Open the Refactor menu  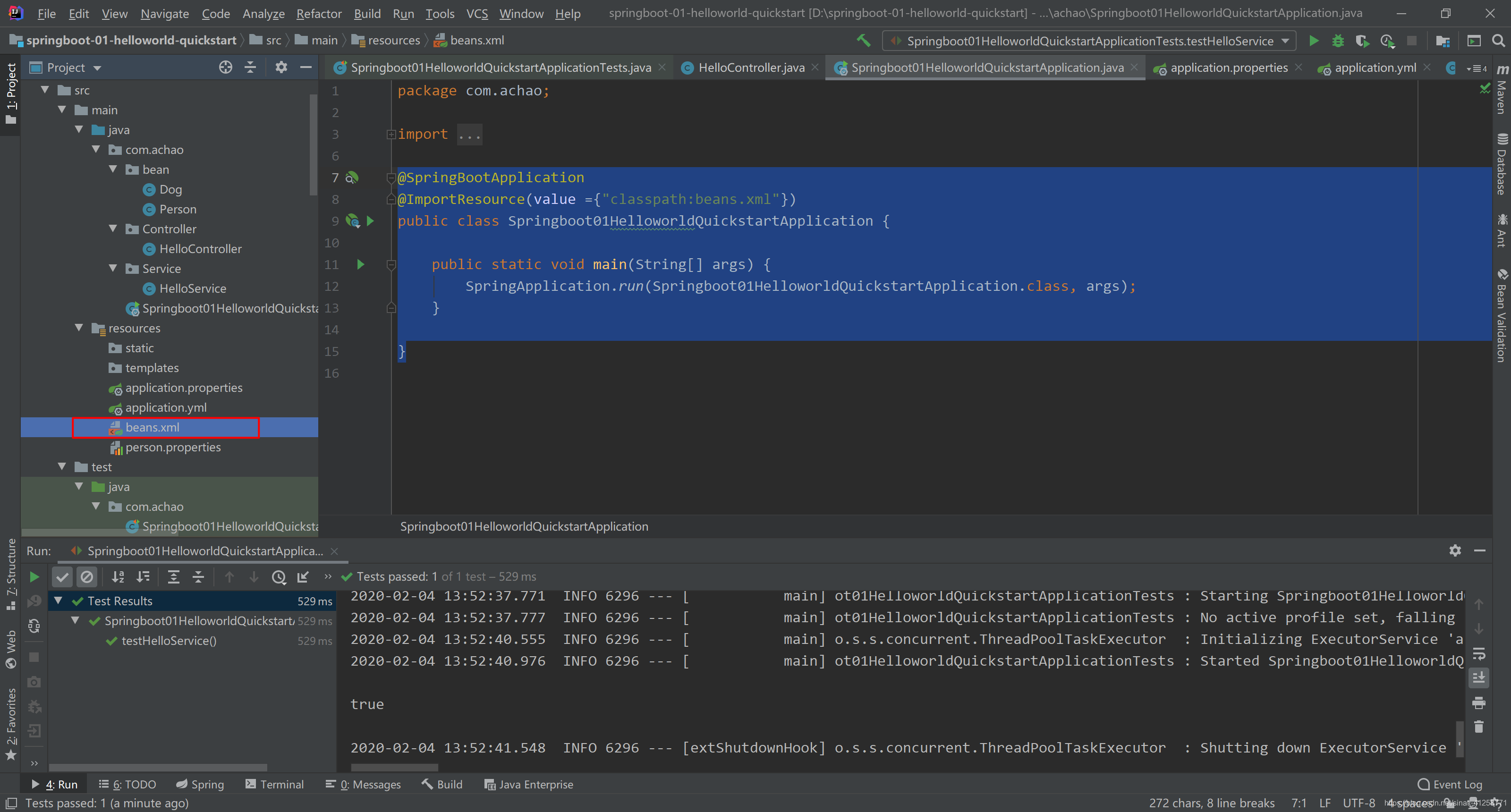pos(319,14)
